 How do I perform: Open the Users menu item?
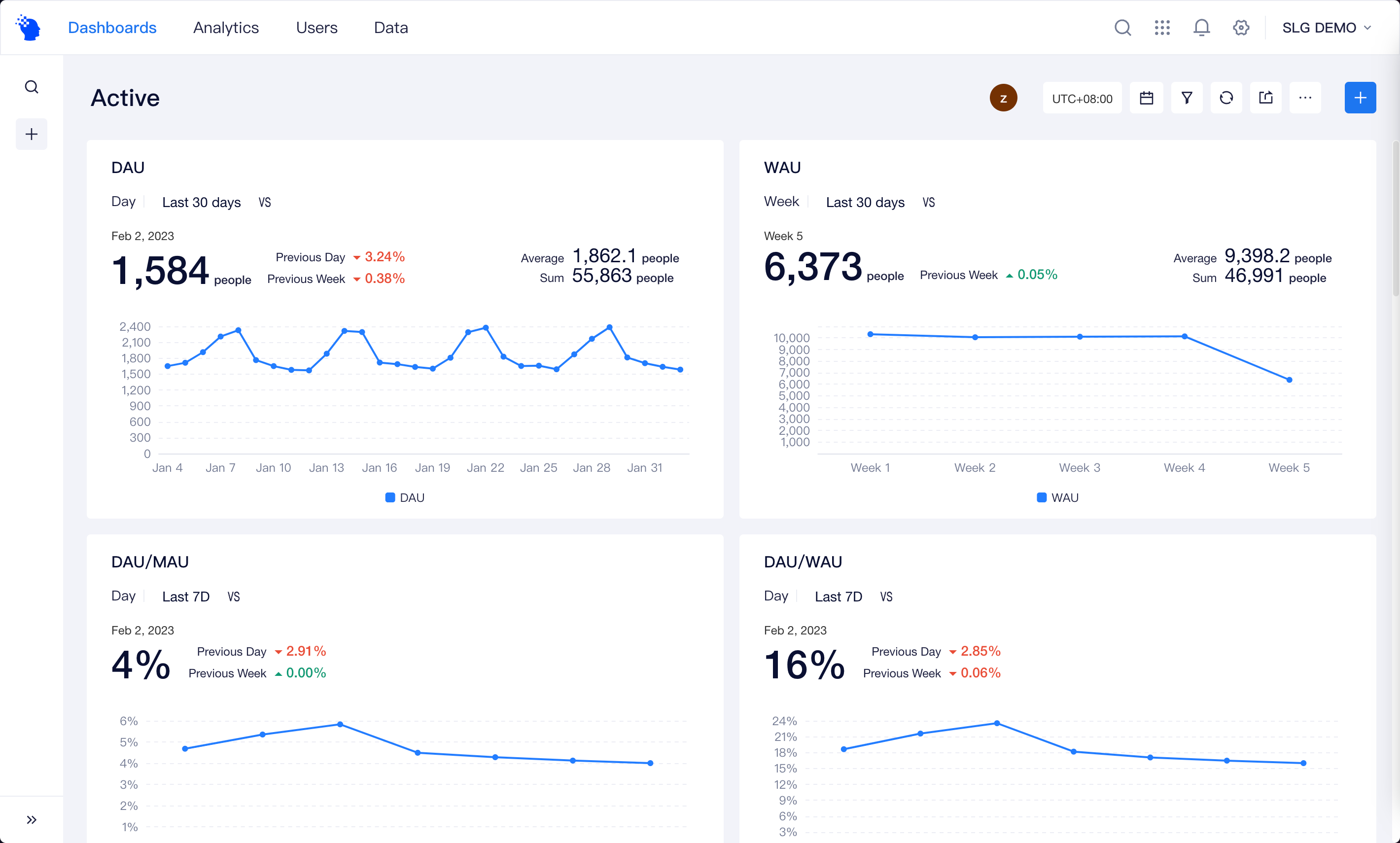(316, 27)
